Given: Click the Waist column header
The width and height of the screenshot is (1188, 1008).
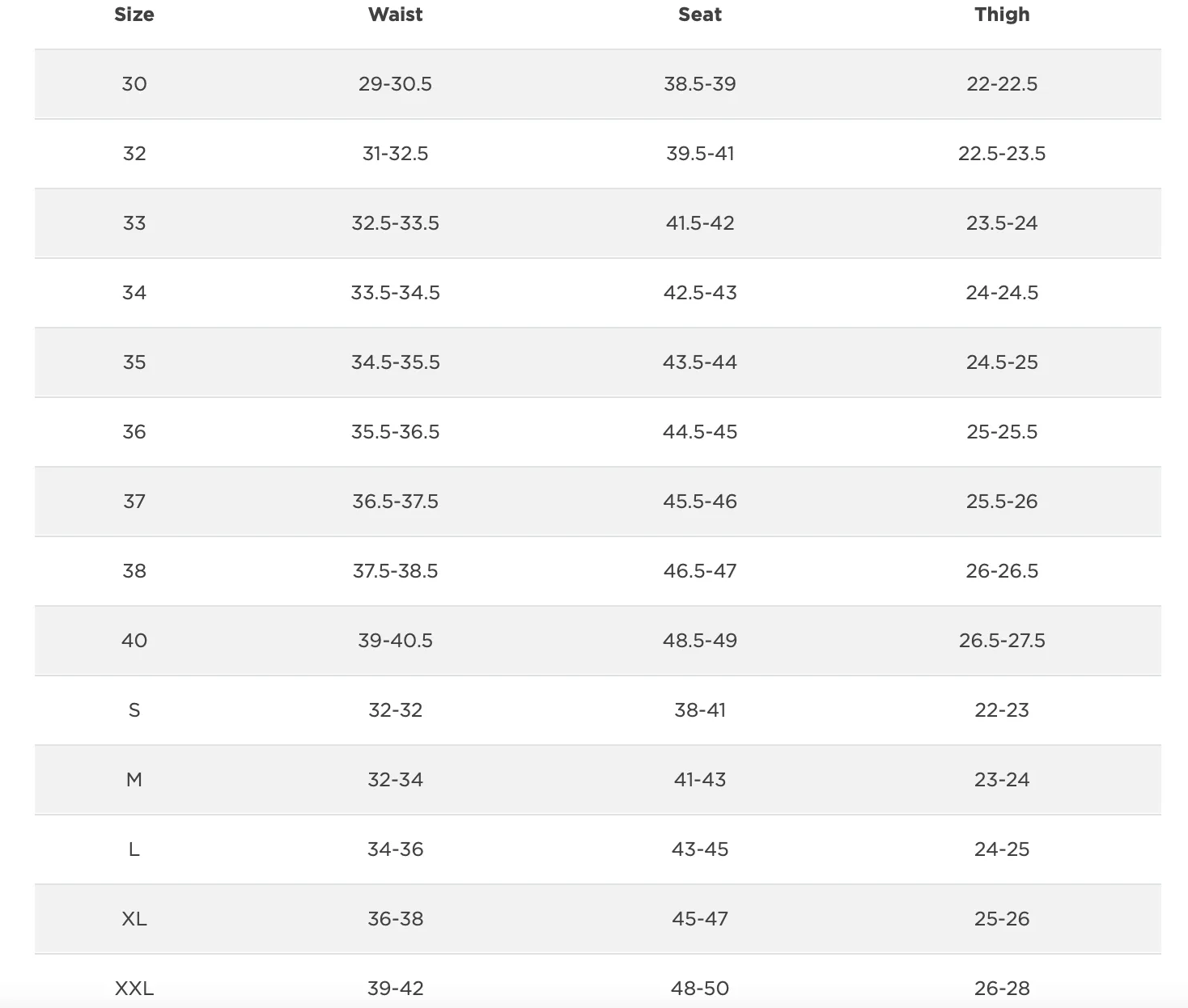Looking at the screenshot, I should 395,15.
